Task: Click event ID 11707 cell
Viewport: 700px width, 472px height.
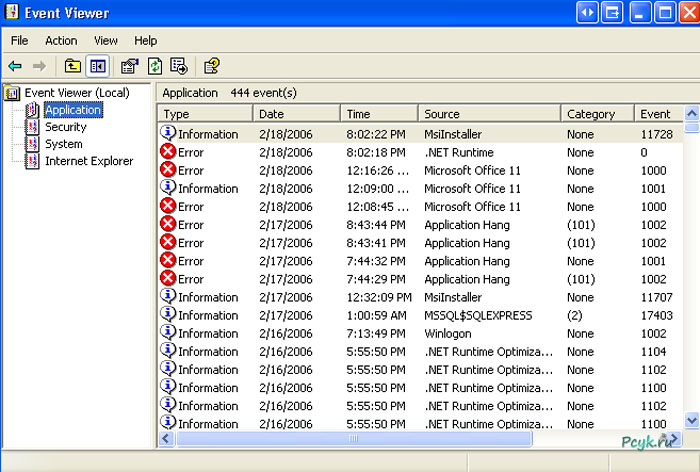Action: pos(656,297)
